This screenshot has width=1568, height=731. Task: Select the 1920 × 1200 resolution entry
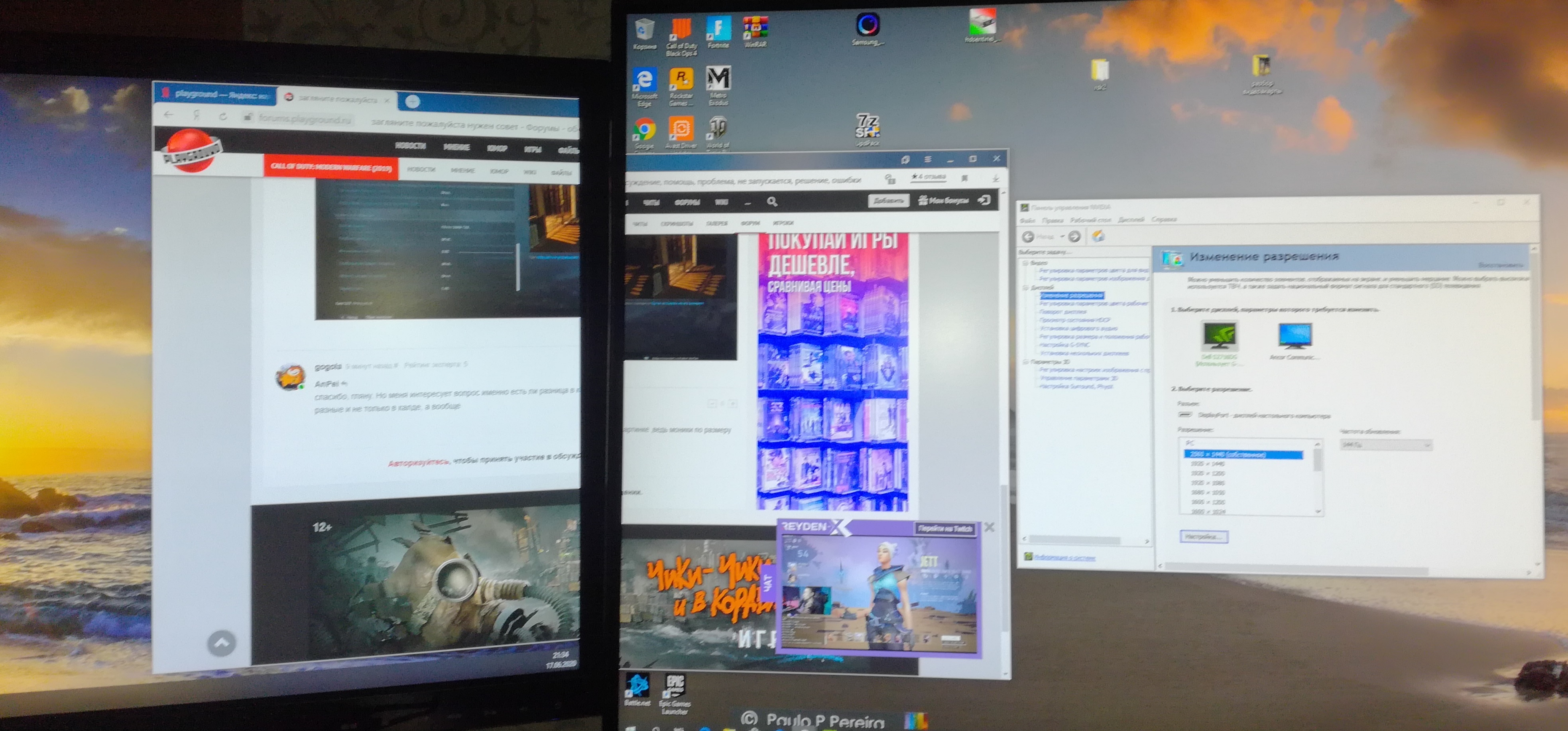[1207, 473]
